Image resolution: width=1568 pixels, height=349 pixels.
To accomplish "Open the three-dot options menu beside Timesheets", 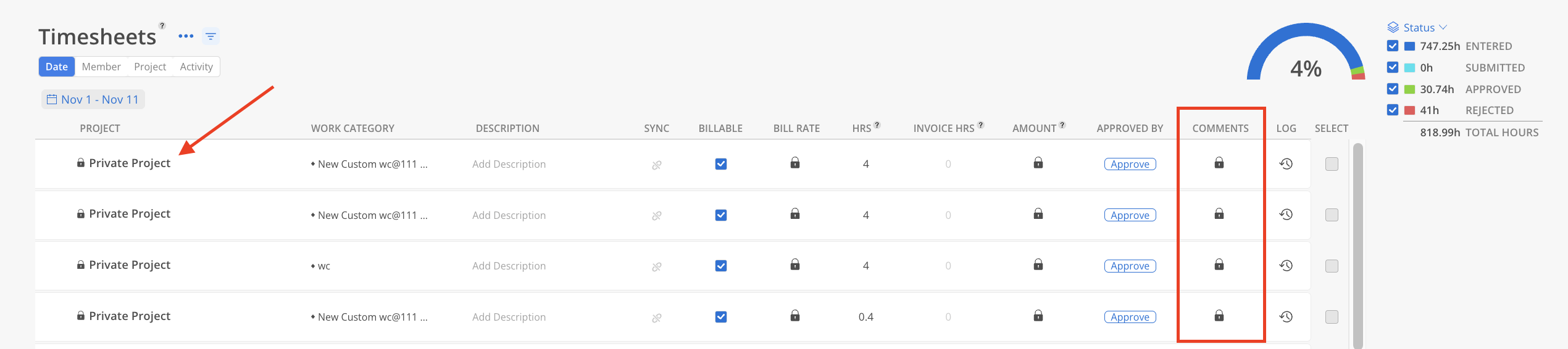I will [x=186, y=36].
